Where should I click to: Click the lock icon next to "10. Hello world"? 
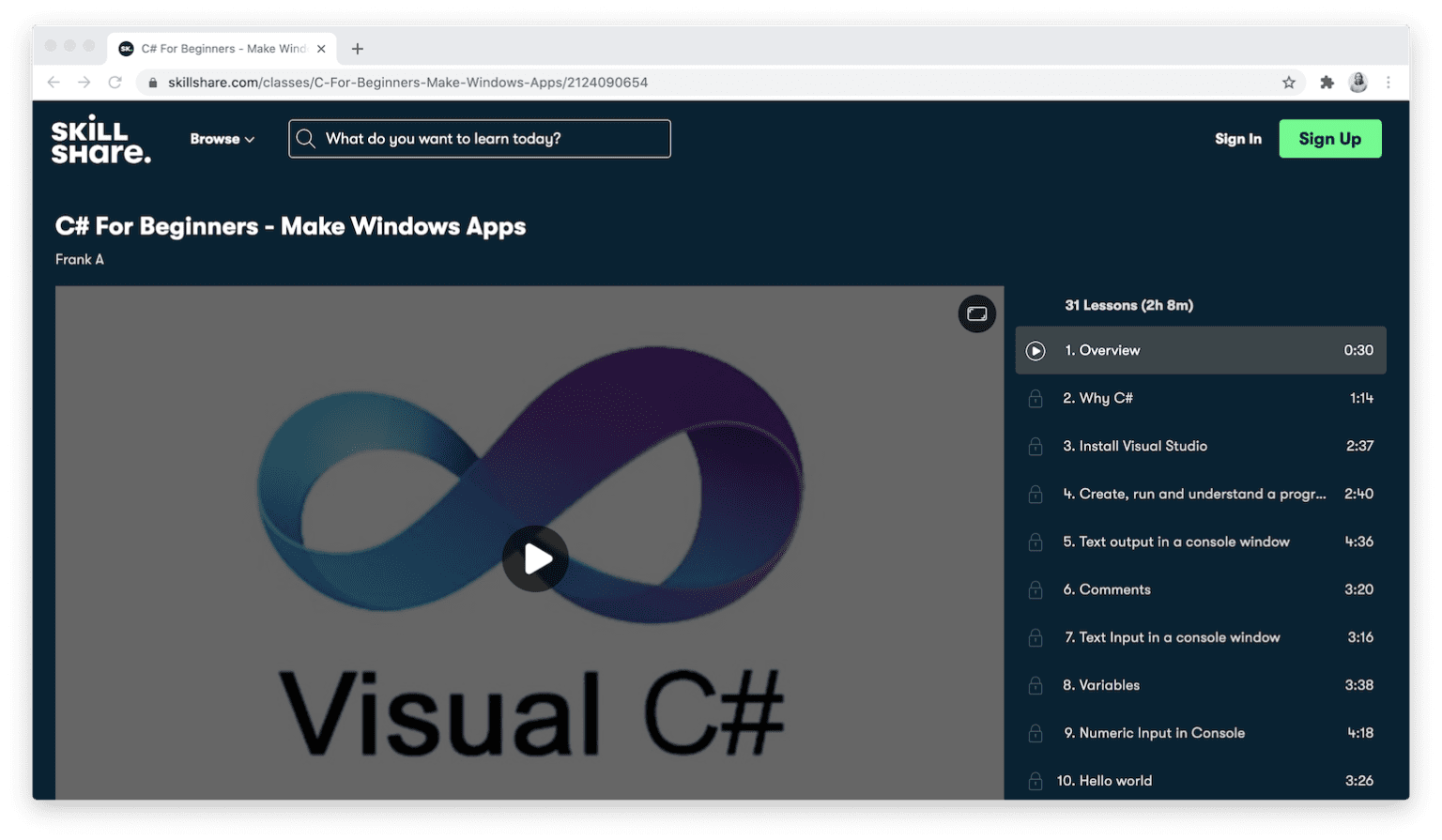coord(1035,780)
